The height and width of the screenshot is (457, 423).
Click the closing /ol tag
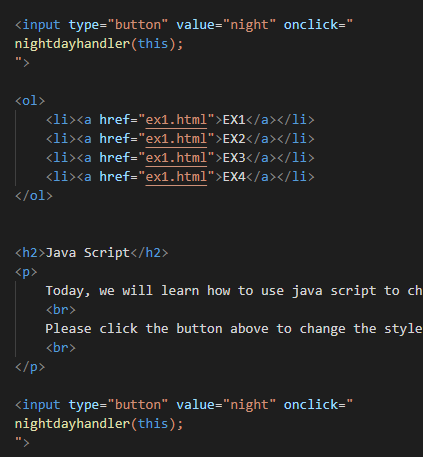pos(34,196)
